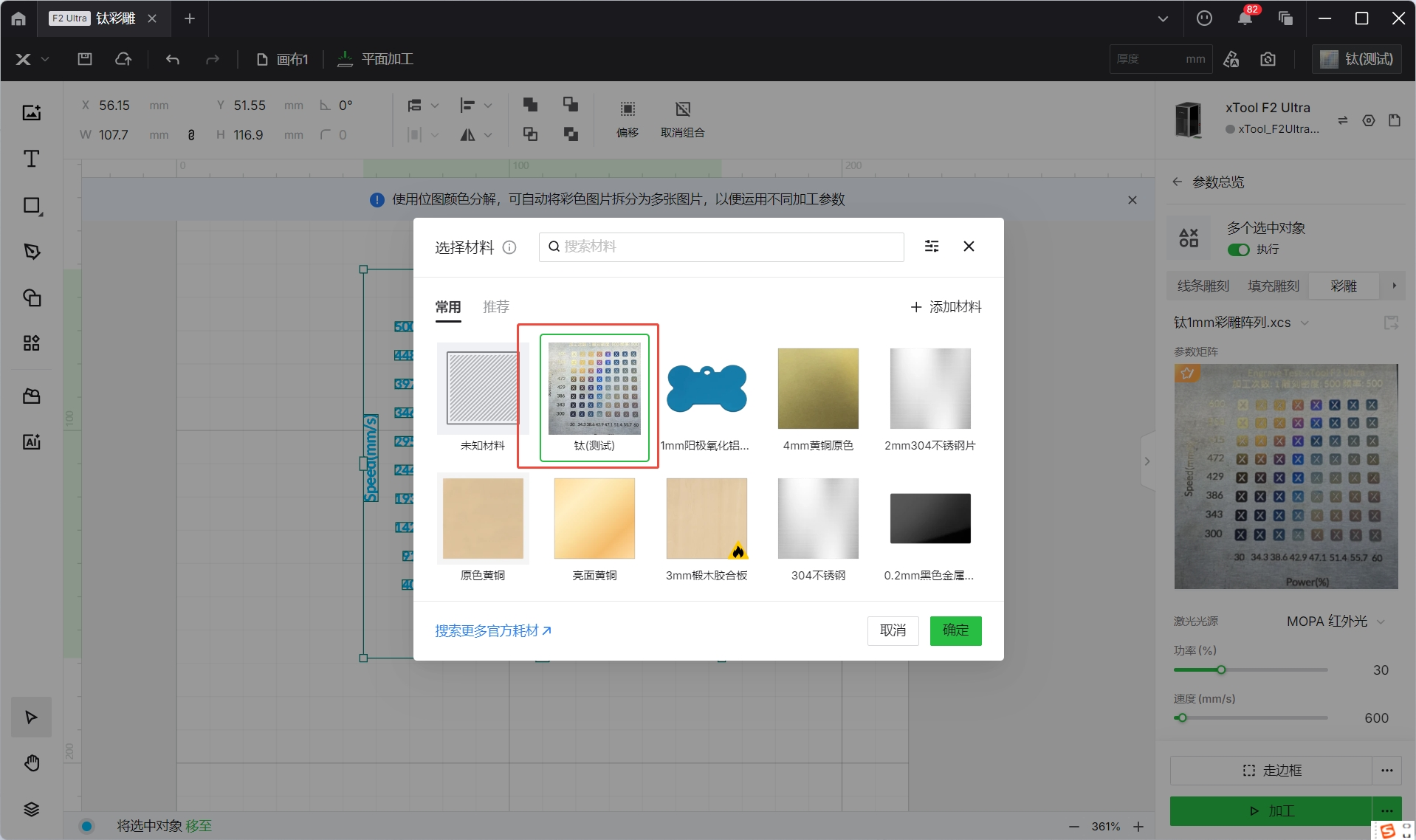Screen dimensions: 1416x840
Task: Show more engraving mode tabs arrow
Action: (1394, 286)
